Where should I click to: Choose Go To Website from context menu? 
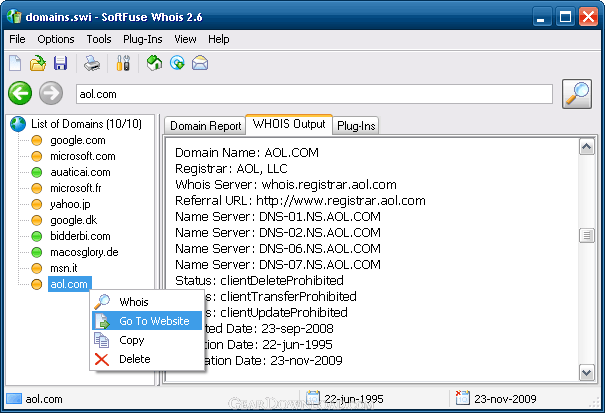point(147,321)
